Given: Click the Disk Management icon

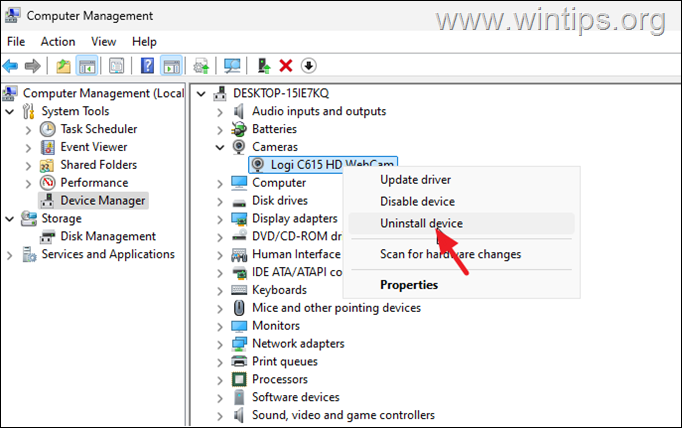Looking at the screenshot, I should tap(47, 237).
